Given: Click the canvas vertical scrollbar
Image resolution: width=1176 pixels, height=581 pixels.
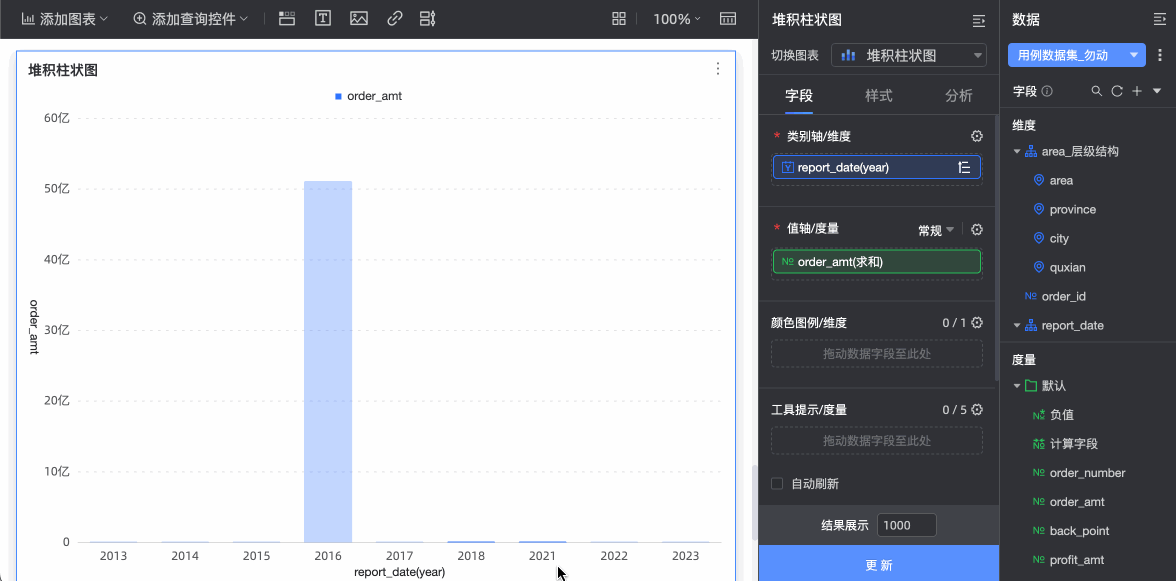Looking at the screenshot, I should (x=754, y=502).
